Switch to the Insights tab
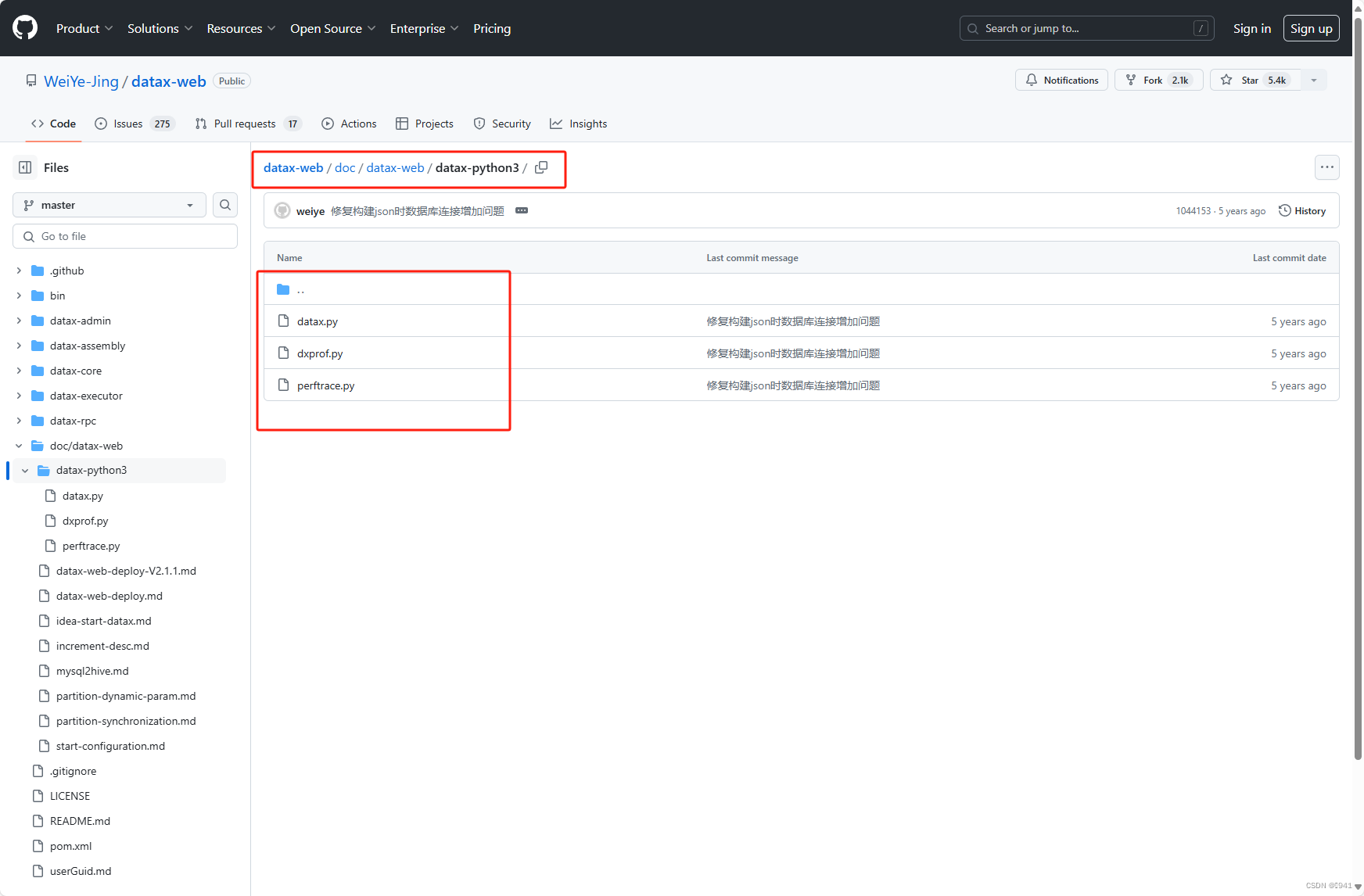 click(579, 124)
